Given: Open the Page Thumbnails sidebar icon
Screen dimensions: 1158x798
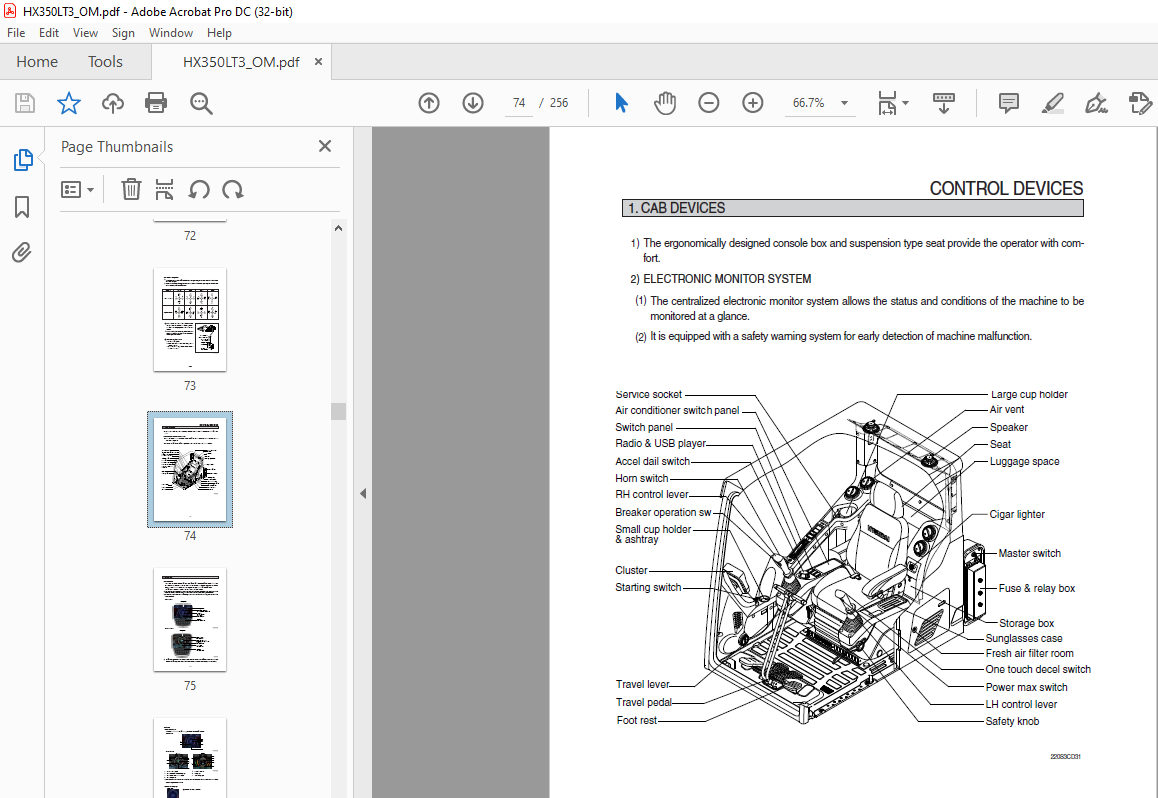Looking at the screenshot, I should 23,159.
